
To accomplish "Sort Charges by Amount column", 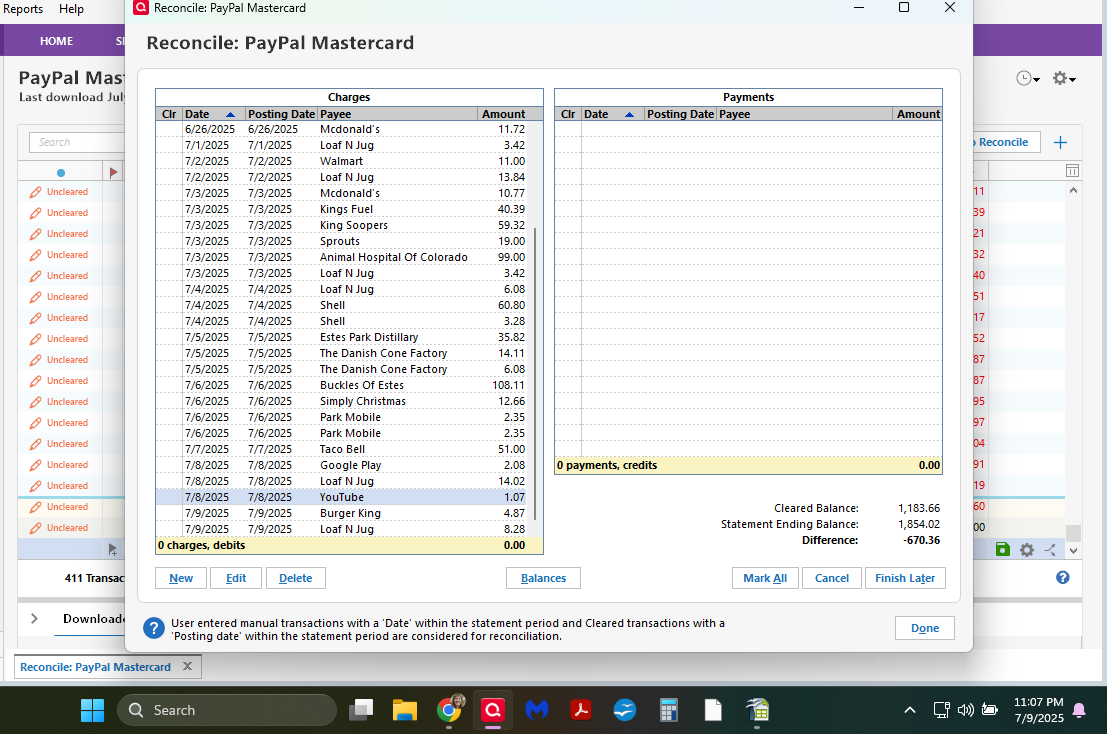I will 502,114.
